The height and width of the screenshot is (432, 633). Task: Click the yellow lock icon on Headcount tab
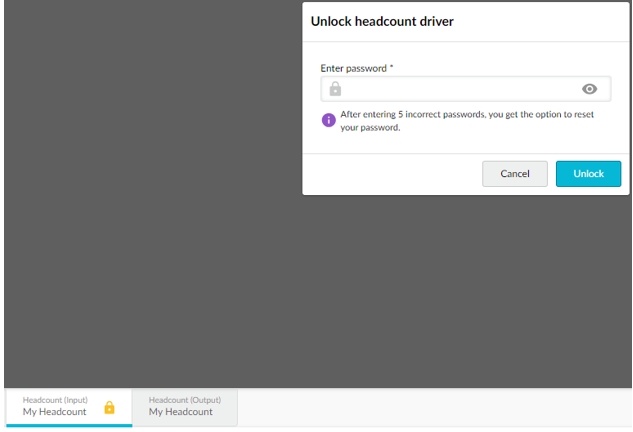(110, 407)
